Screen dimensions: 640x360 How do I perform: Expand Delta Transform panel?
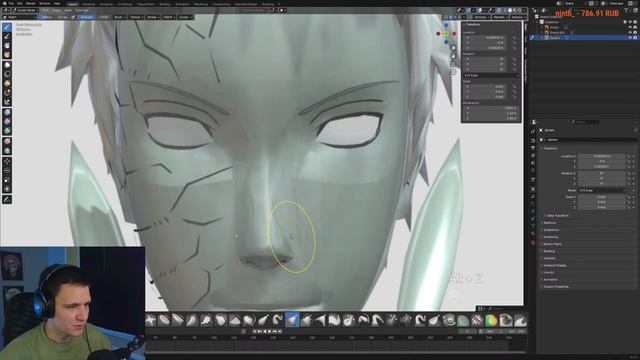tap(557, 215)
